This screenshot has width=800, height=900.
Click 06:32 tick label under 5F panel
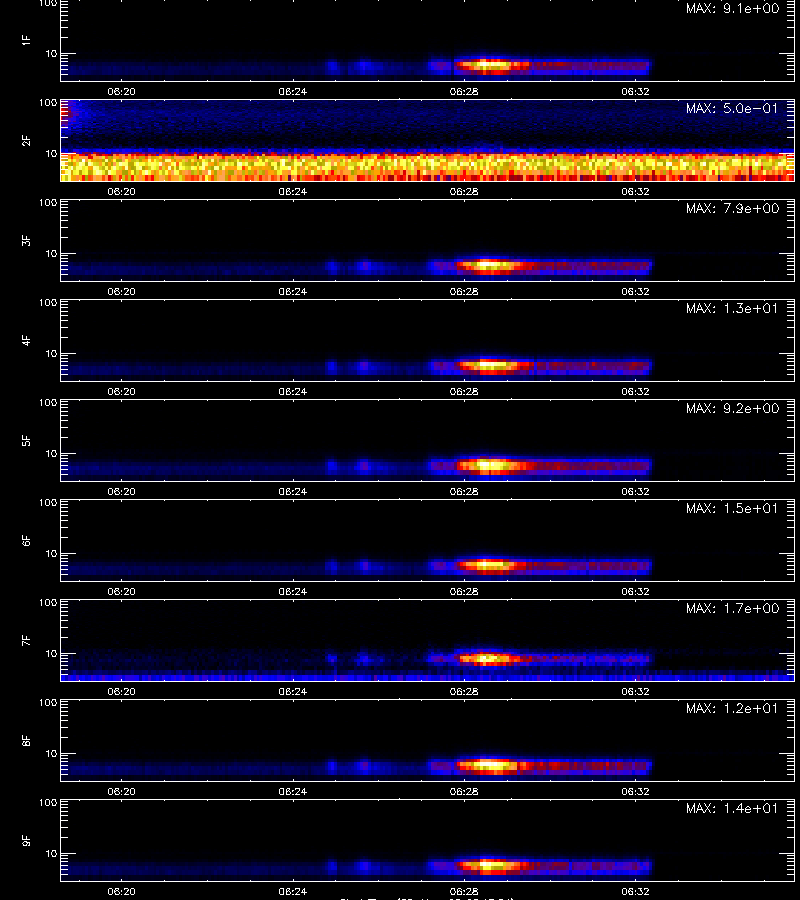click(x=635, y=491)
